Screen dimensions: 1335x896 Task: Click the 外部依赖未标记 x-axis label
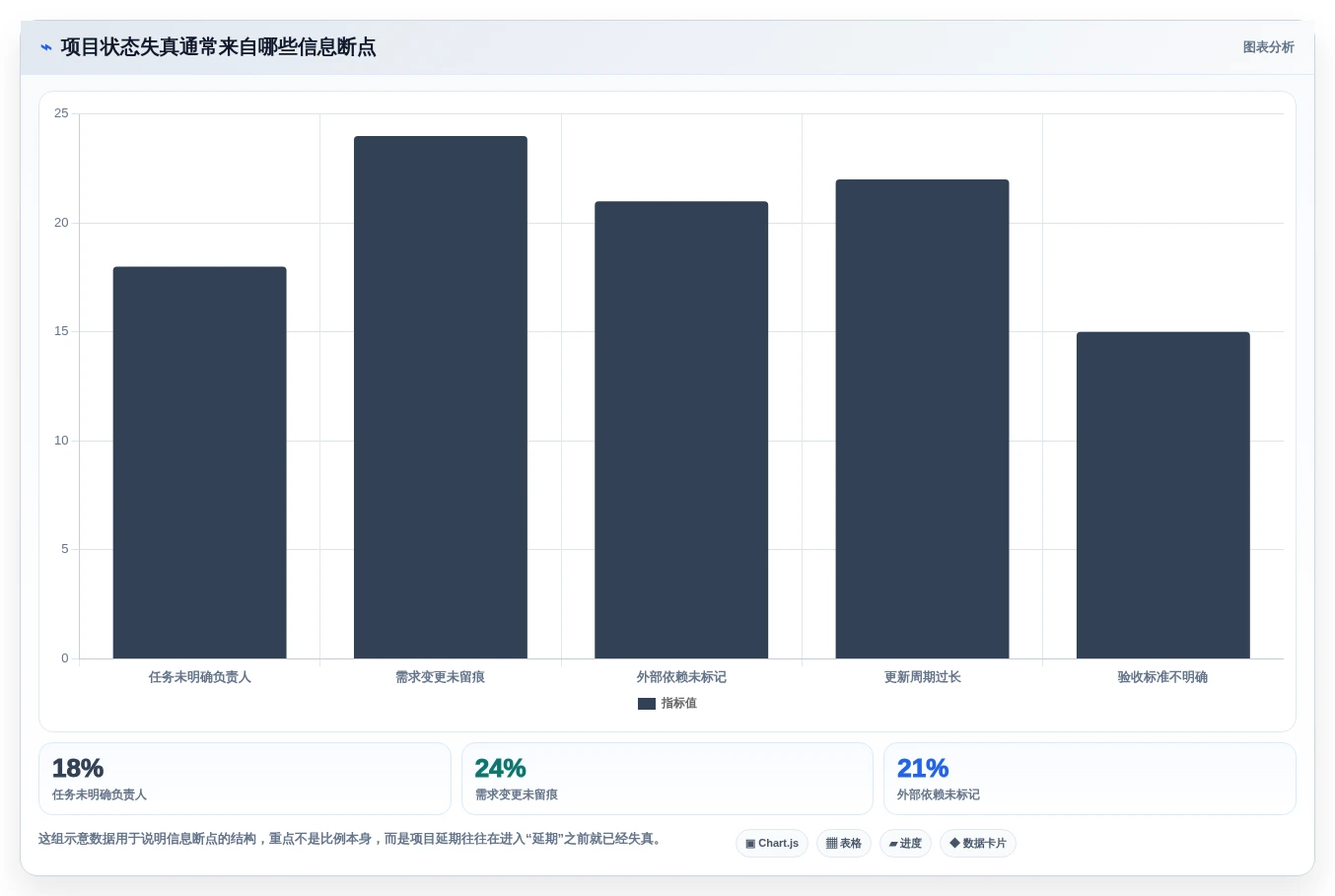point(681,677)
